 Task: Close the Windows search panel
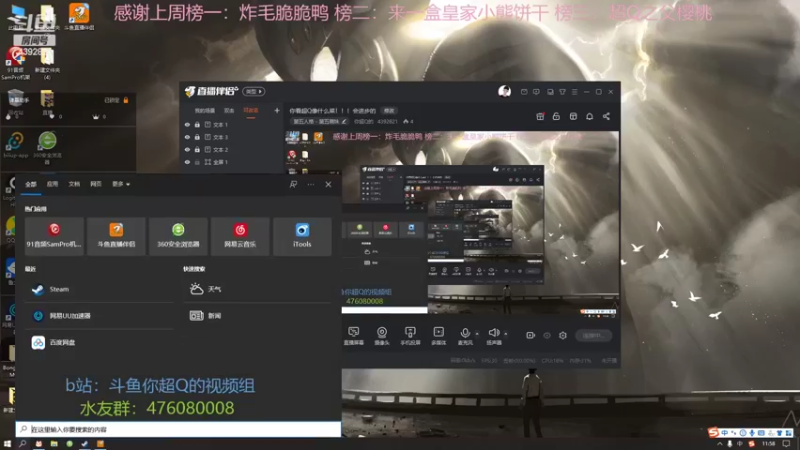pos(328,184)
